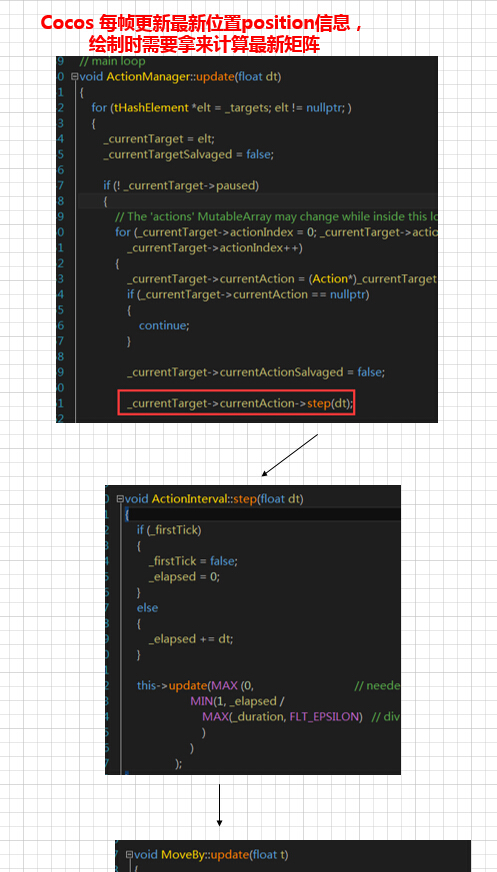497x872 pixels.
Task: Click '_currentTarget->currentAction->step(dt);' line
Action: point(240,403)
